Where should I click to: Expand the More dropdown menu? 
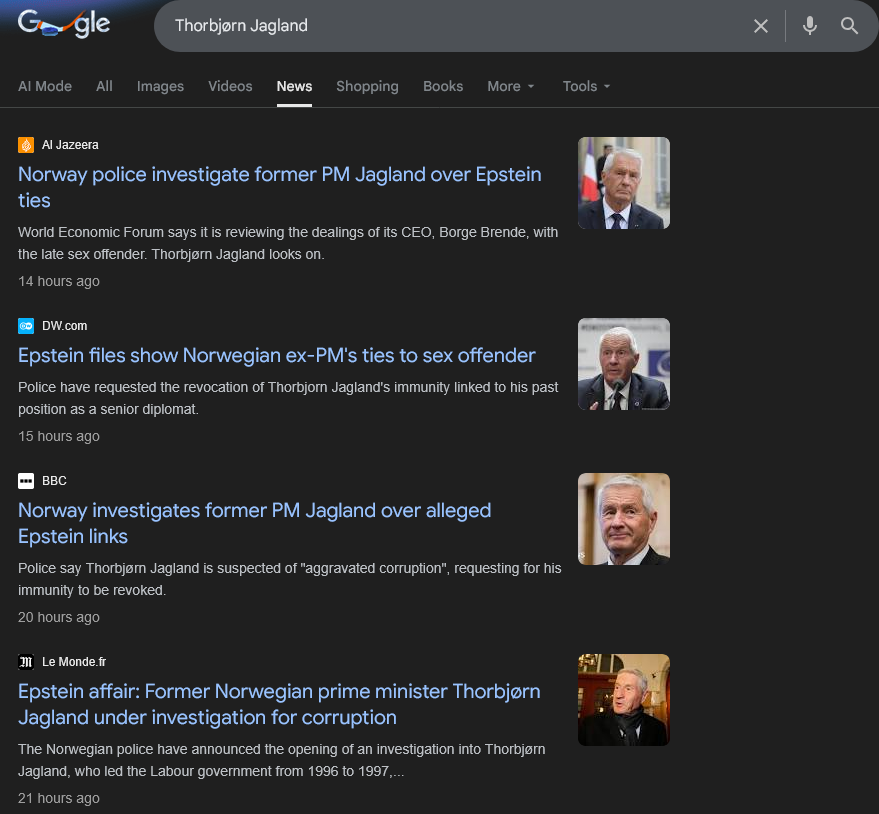(x=511, y=86)
